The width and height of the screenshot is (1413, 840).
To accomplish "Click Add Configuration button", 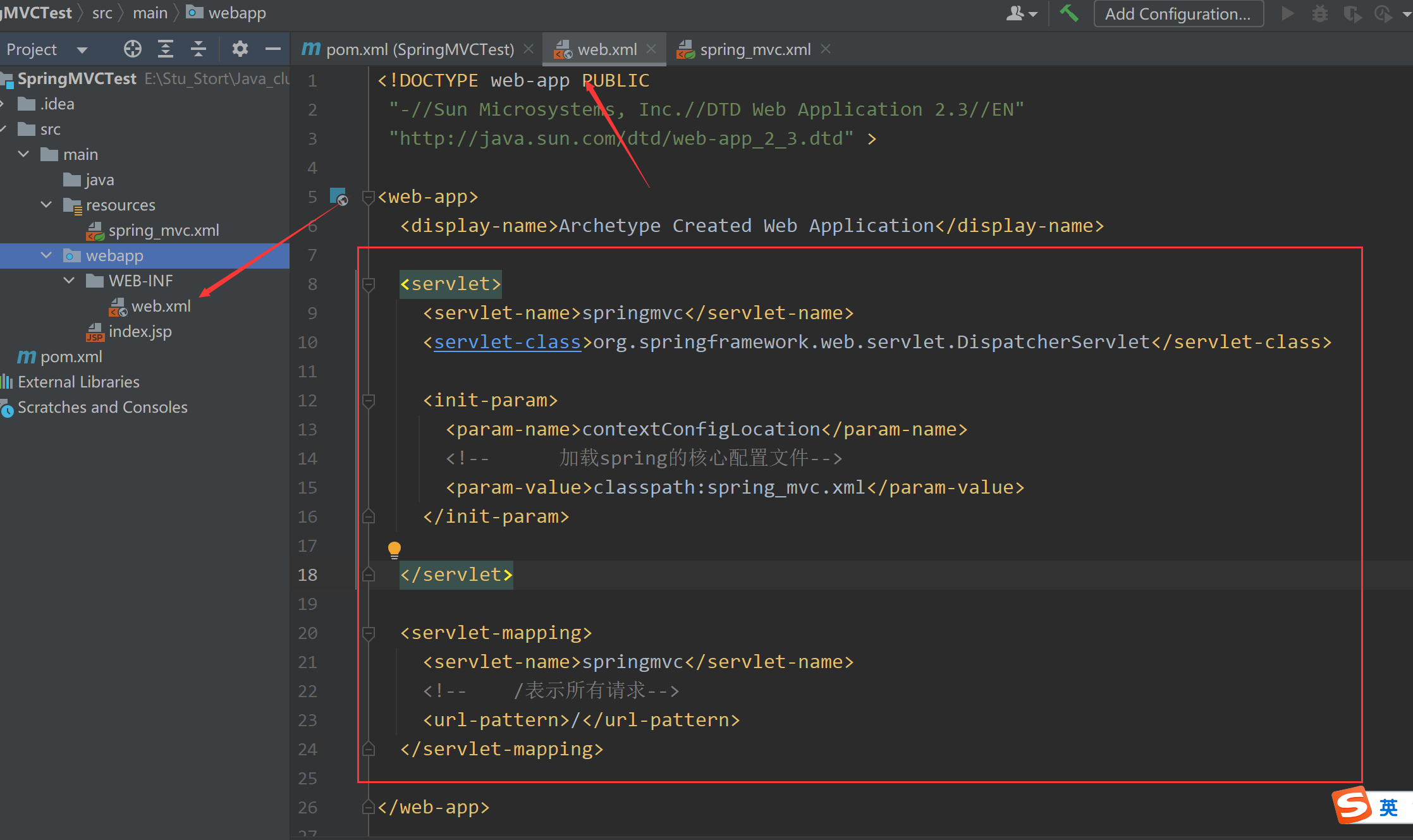I will click(1177, 14).
